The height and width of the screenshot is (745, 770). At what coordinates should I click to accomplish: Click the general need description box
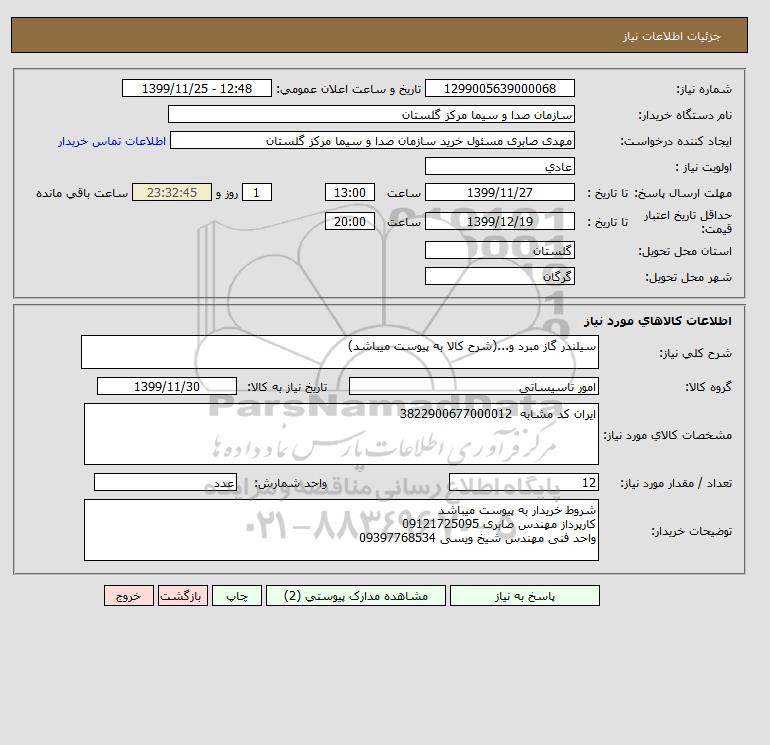pyautogui.click(x=340, y=352)
